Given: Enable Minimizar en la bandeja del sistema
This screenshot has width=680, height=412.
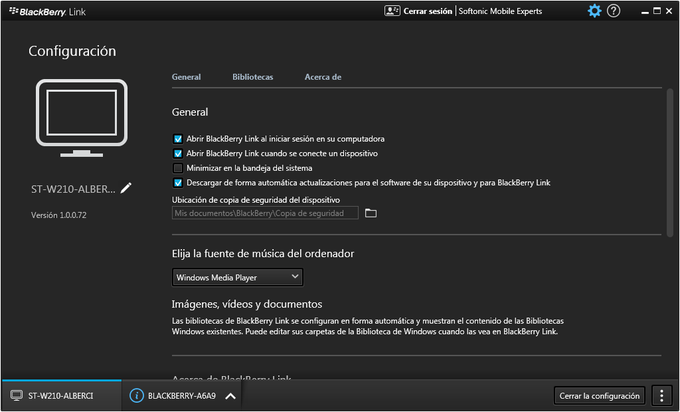Looking at the screenshot, I should pyautogui.click(x=178, y=168).
